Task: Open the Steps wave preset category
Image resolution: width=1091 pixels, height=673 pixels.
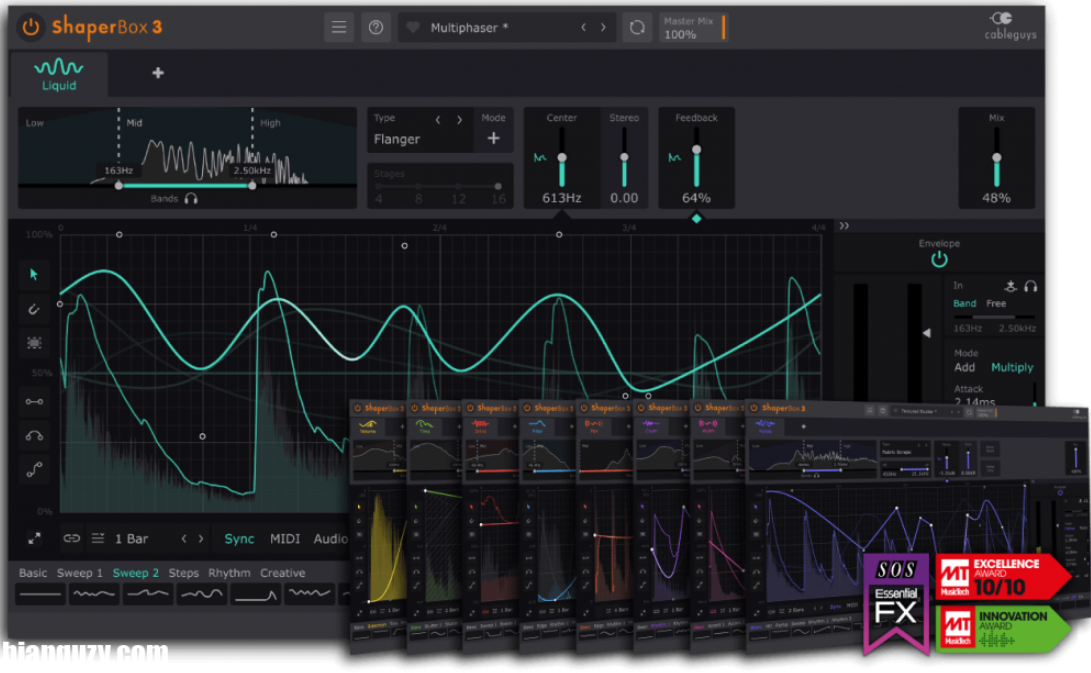Action: (184, 573)
